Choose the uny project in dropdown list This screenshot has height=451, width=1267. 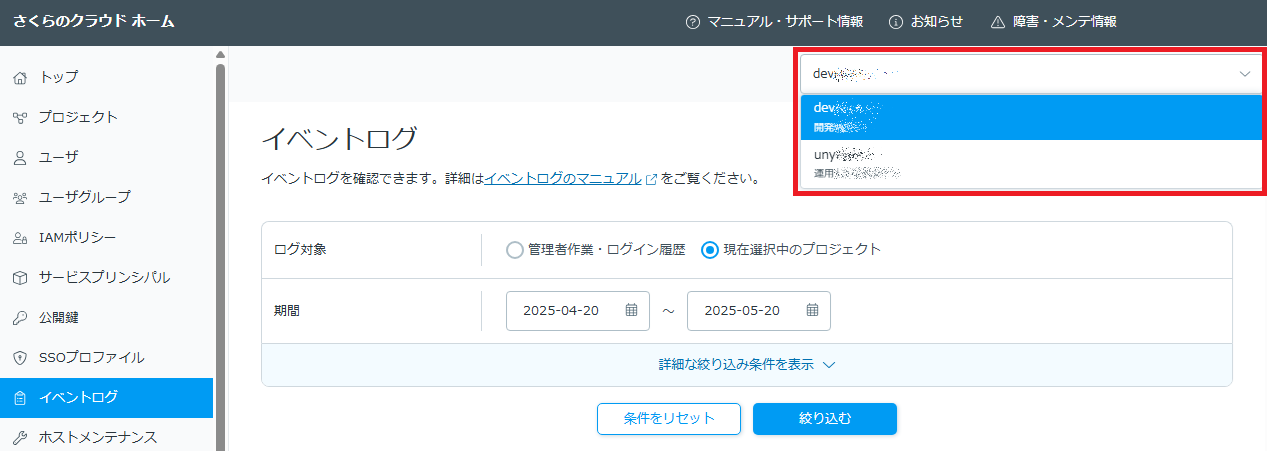coord(1027,163)
